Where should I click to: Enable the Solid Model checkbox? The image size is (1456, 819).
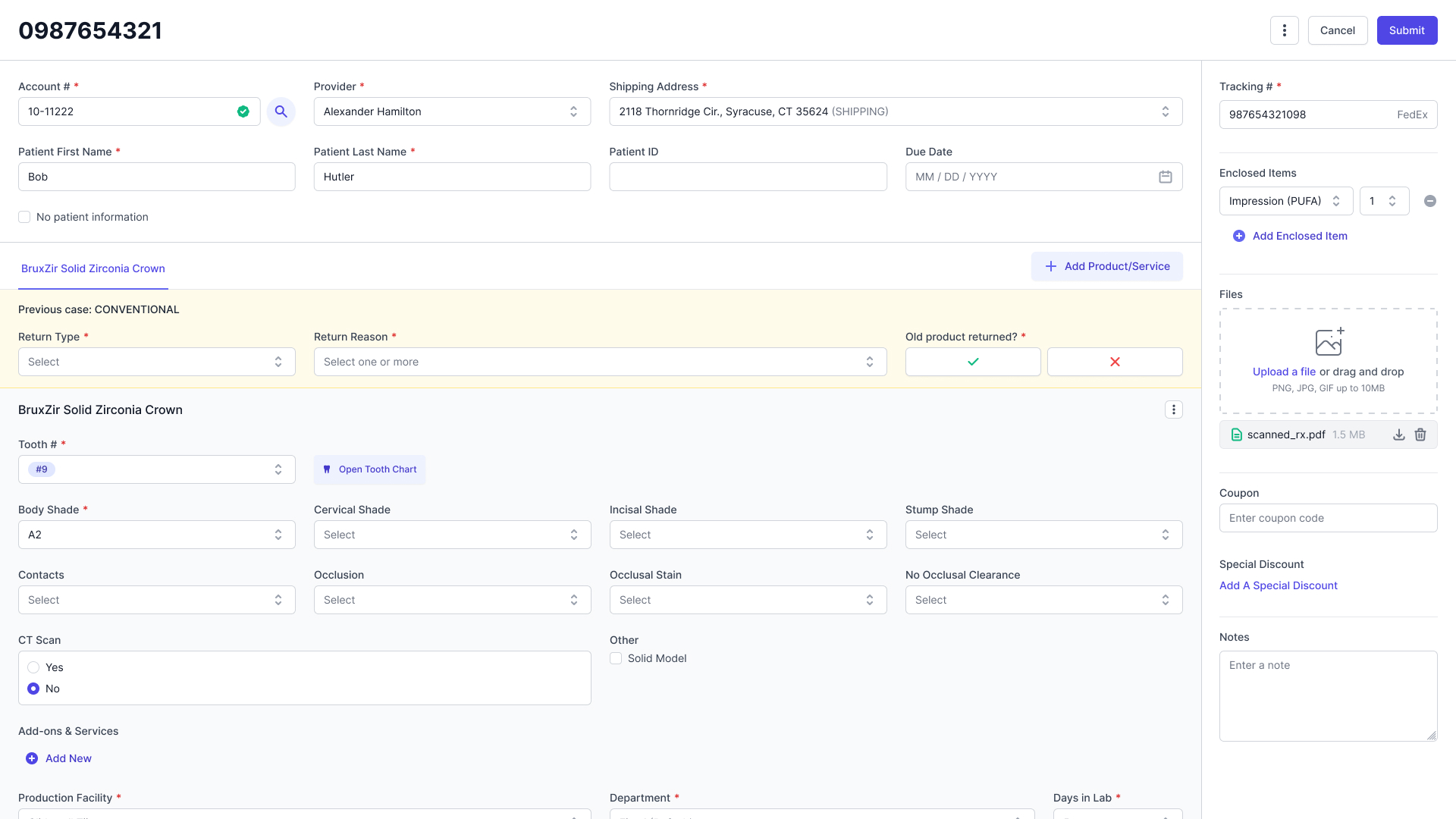tap(616, 658)
